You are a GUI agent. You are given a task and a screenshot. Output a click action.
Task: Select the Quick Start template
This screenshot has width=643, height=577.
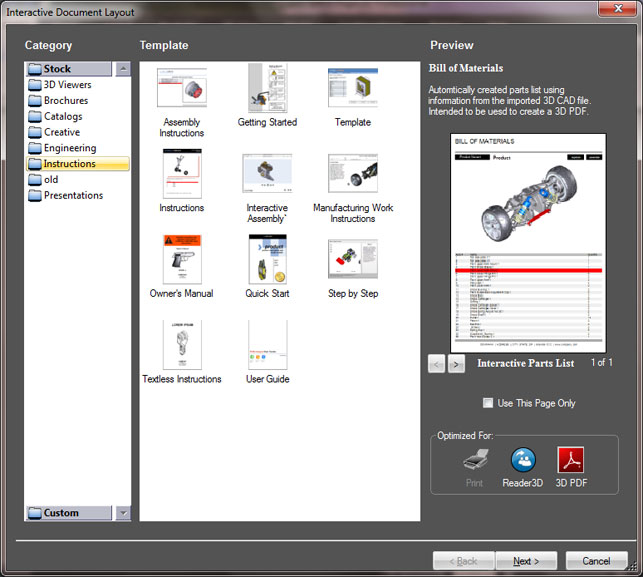(x=267, y=260)
